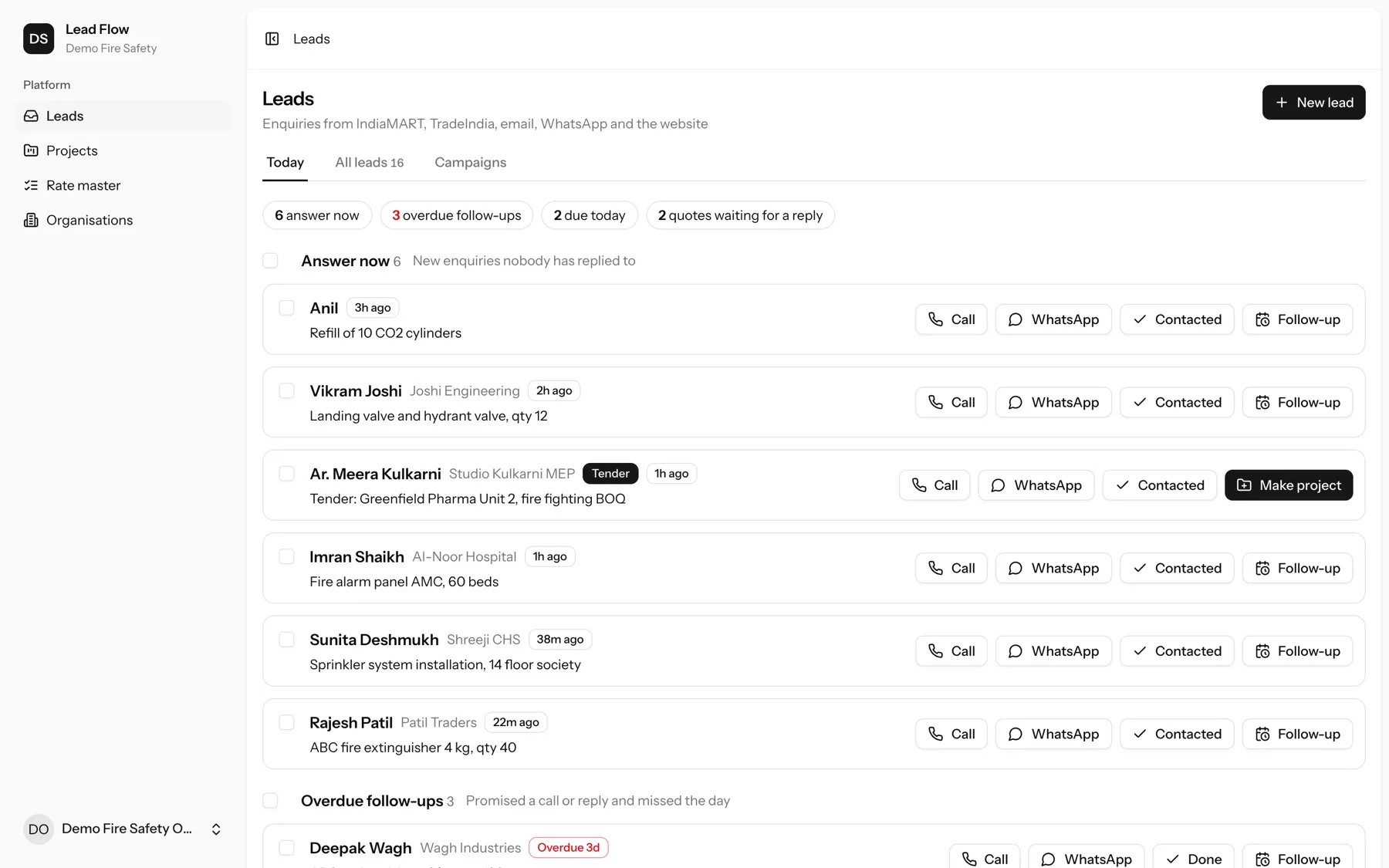The height and width of the screenshot is (868, 1389).
Task: Mark Anil as Contacted
Action: tap(1177, 319)
